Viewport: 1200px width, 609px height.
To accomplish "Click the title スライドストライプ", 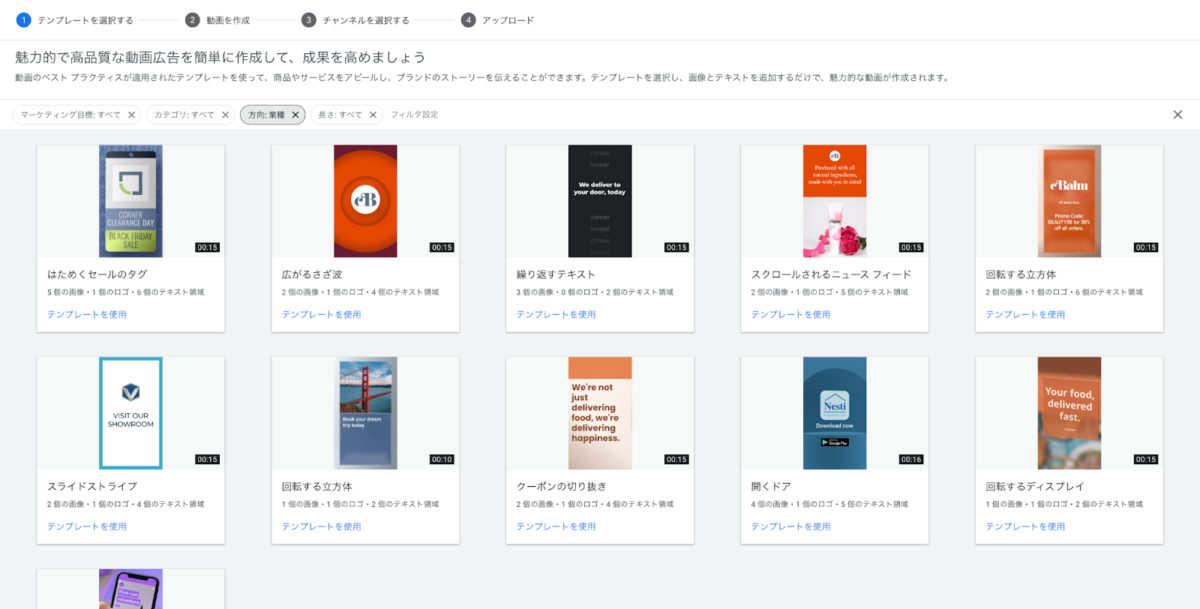I will pos(92,486).
